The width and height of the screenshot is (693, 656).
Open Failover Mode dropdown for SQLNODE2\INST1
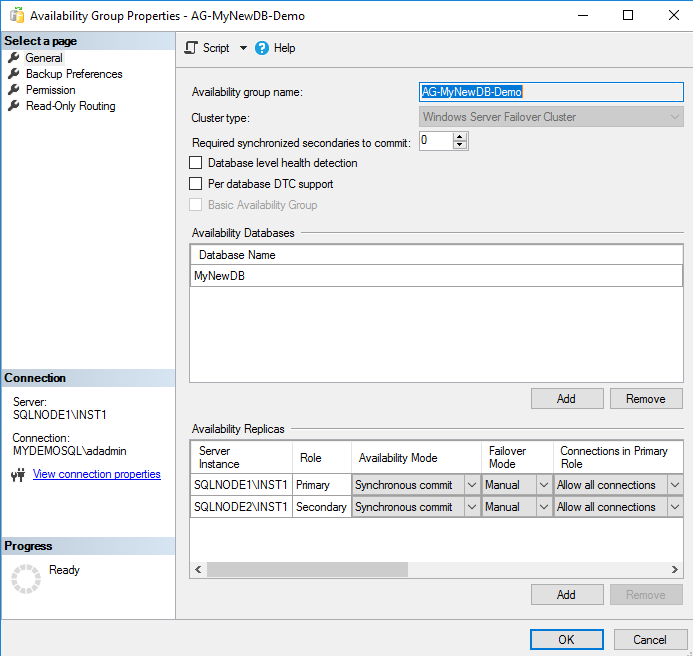pyautogui.click(x=544, y=507)
